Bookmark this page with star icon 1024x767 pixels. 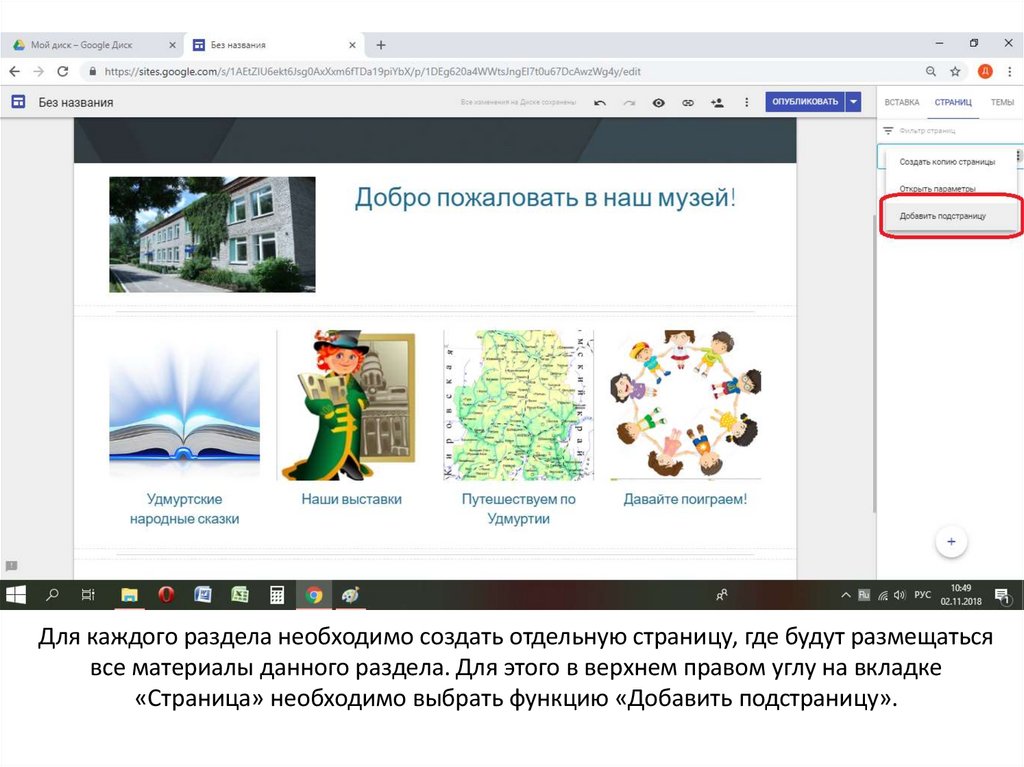(x=956, y=72)
